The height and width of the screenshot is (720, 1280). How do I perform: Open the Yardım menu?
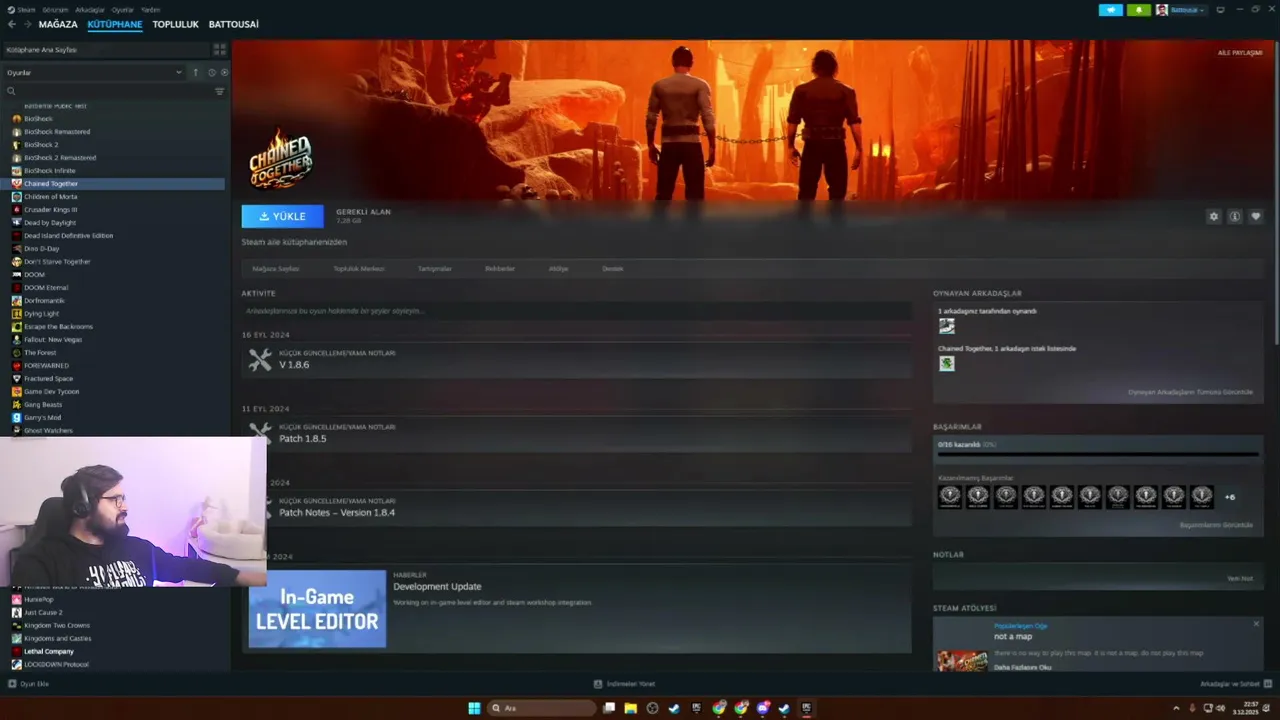coord(151,9)
